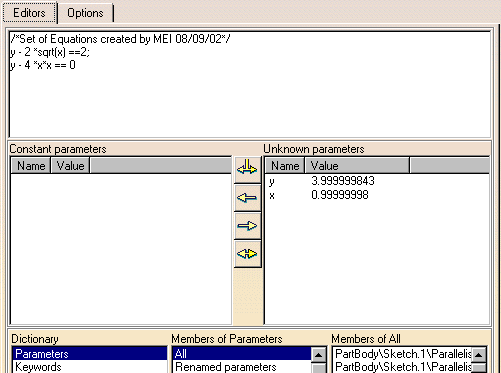Select first PartBody\Sketch.1 entry in Members of All
501x373 pixels.
coord(403,354)
